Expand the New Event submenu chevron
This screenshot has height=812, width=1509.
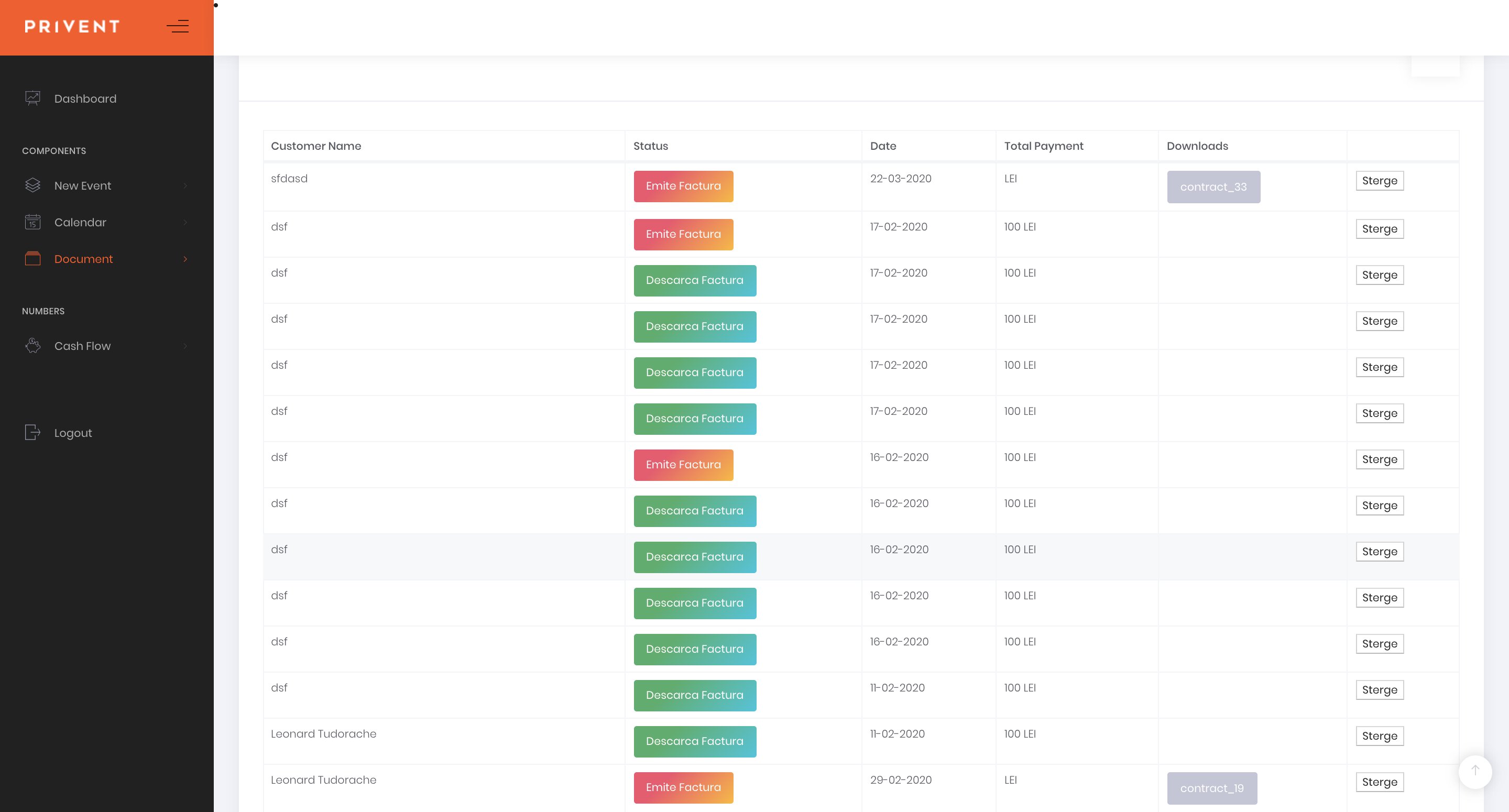click(185, 186)
